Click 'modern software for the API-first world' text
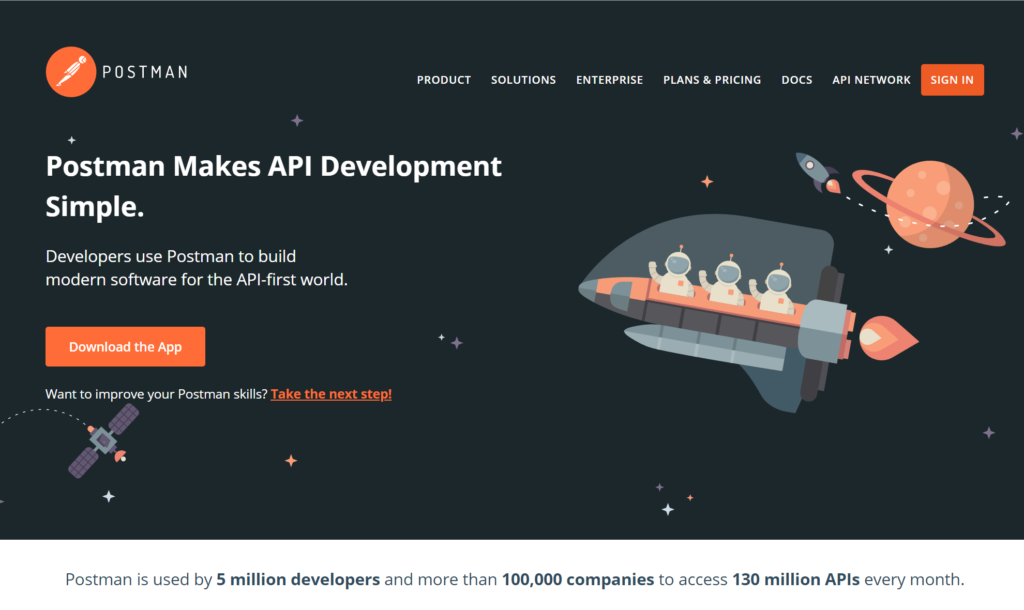1024x610 pixels. [x=197, y=280]
